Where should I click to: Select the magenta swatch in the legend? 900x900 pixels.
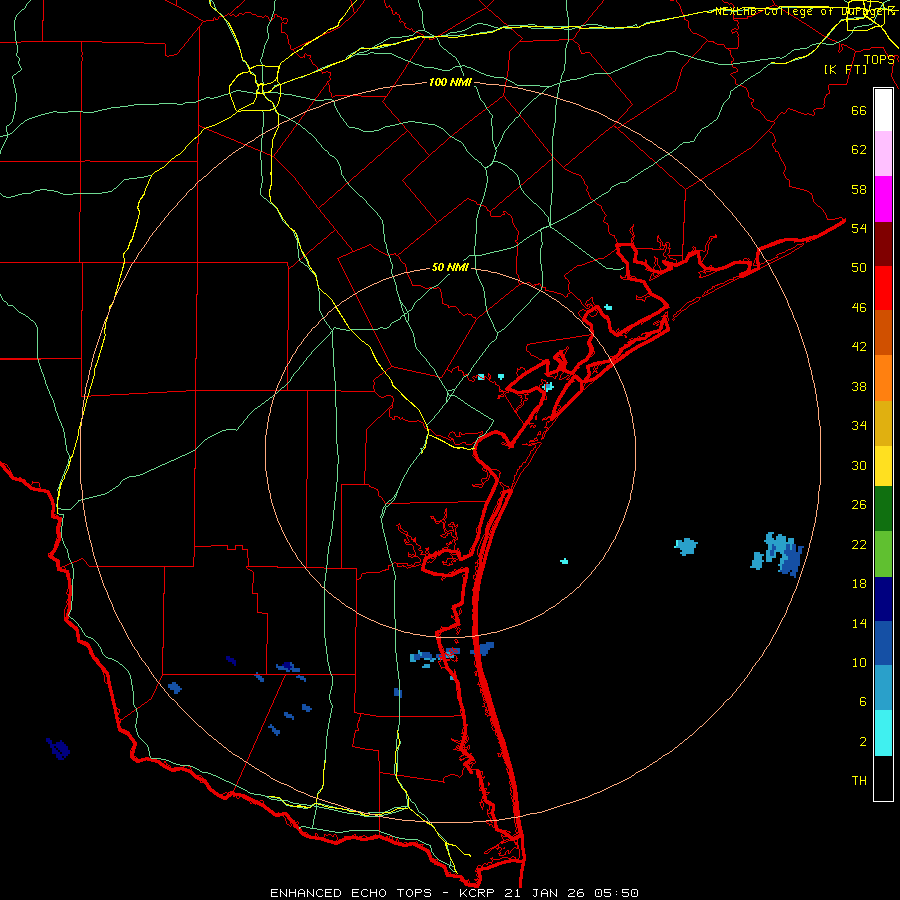pyautogui.click(x=883, y=199)
